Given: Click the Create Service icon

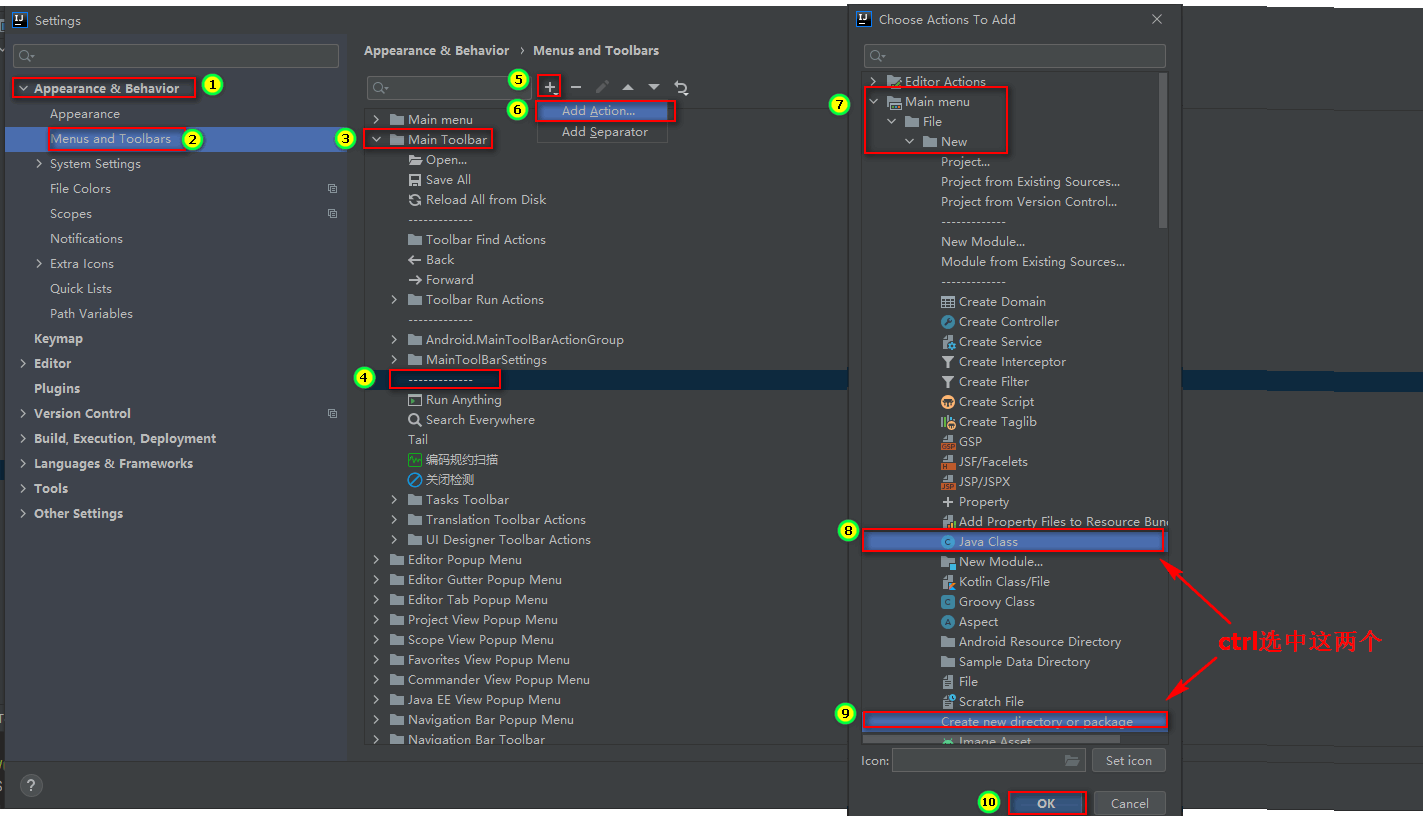Looking at the screenshot, I should [x=948, y=341].
